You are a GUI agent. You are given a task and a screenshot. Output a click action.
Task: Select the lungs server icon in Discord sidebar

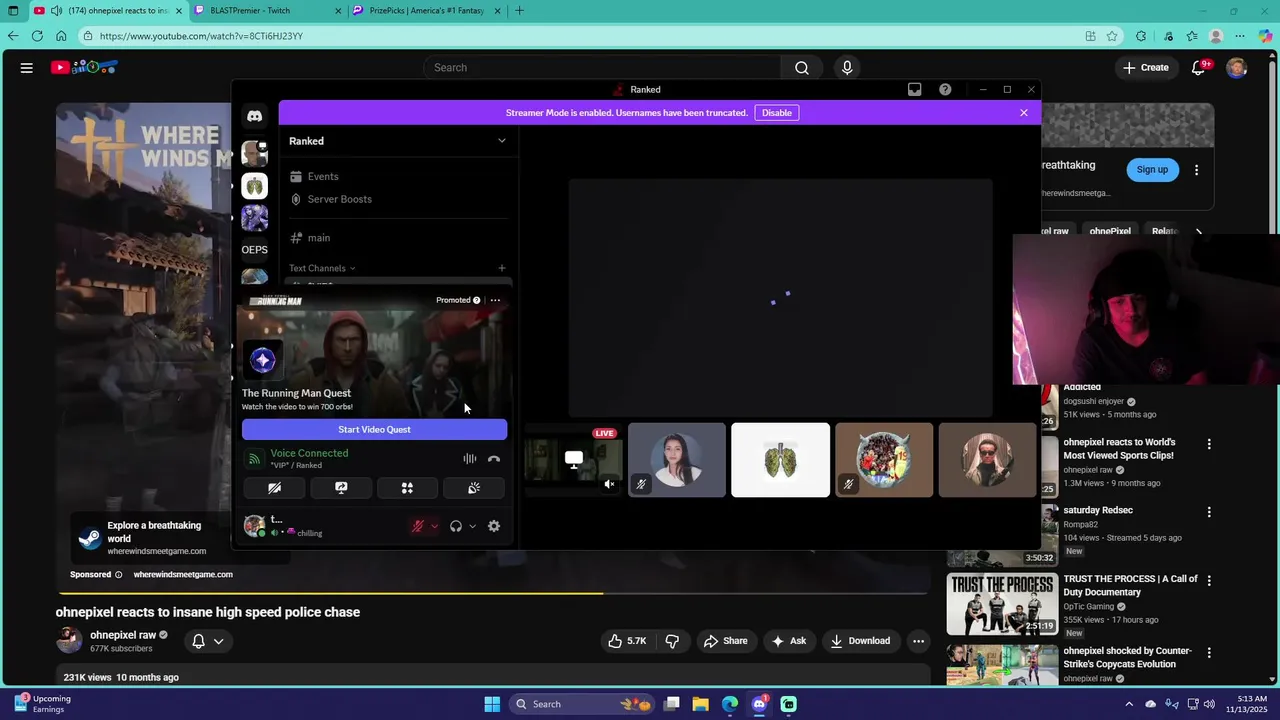coord(254,186)
